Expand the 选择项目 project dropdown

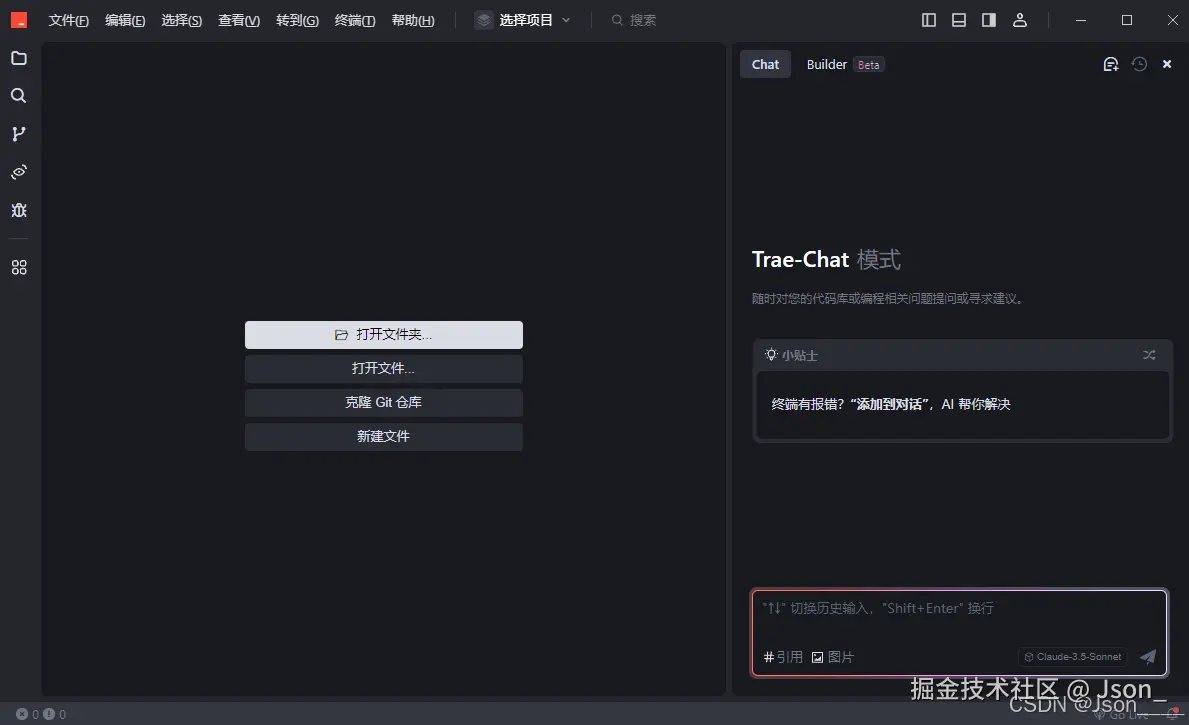click(x=523, y=20)
